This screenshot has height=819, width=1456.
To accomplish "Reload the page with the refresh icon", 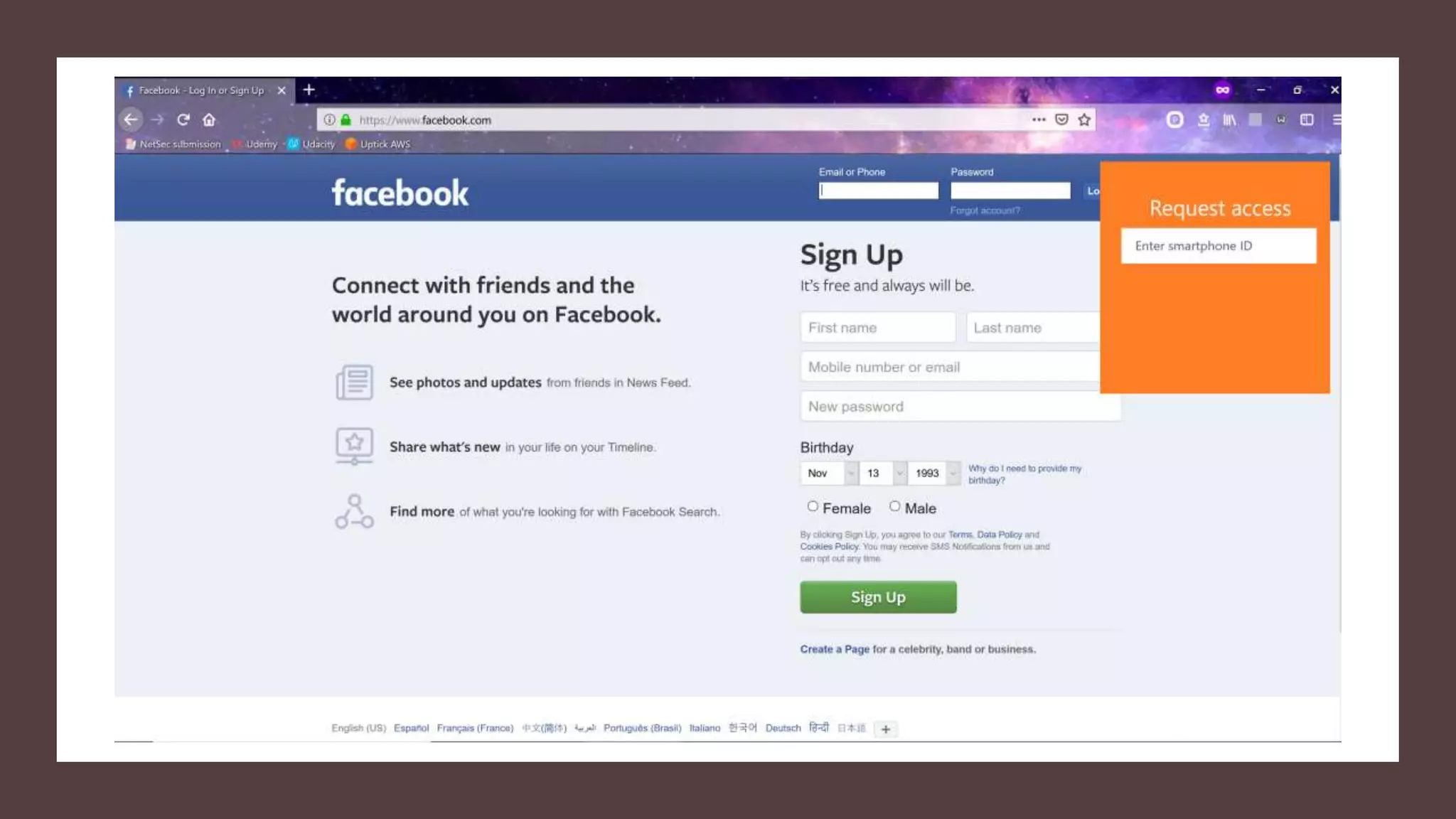I will point(183,119).
